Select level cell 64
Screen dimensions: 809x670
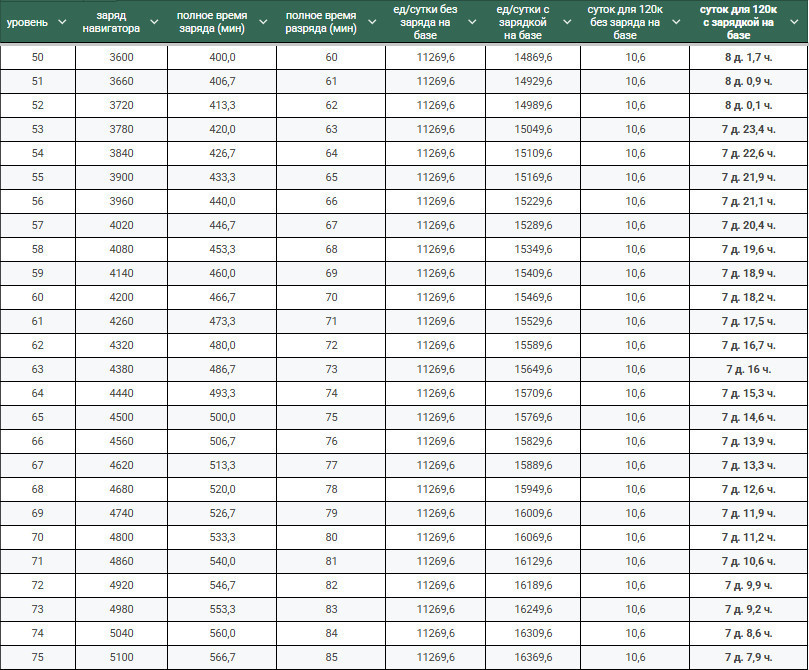(x=38, y=393)
